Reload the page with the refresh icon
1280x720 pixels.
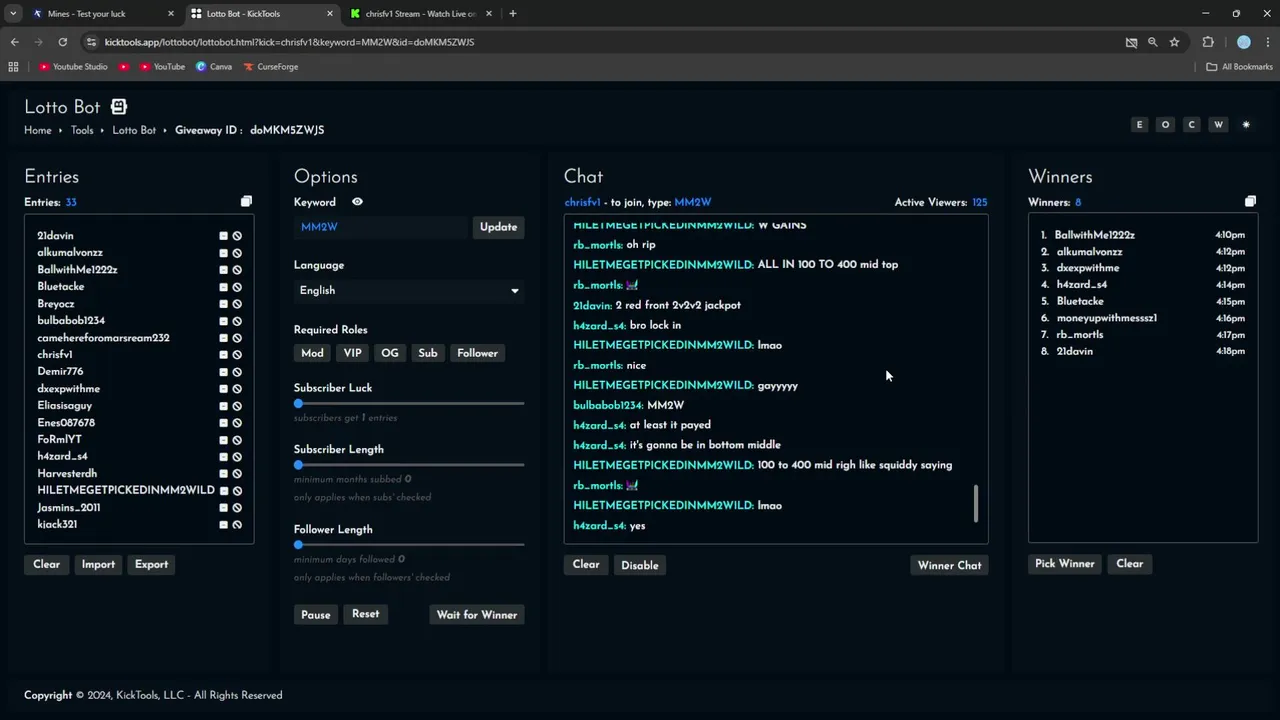coord(62,42)
